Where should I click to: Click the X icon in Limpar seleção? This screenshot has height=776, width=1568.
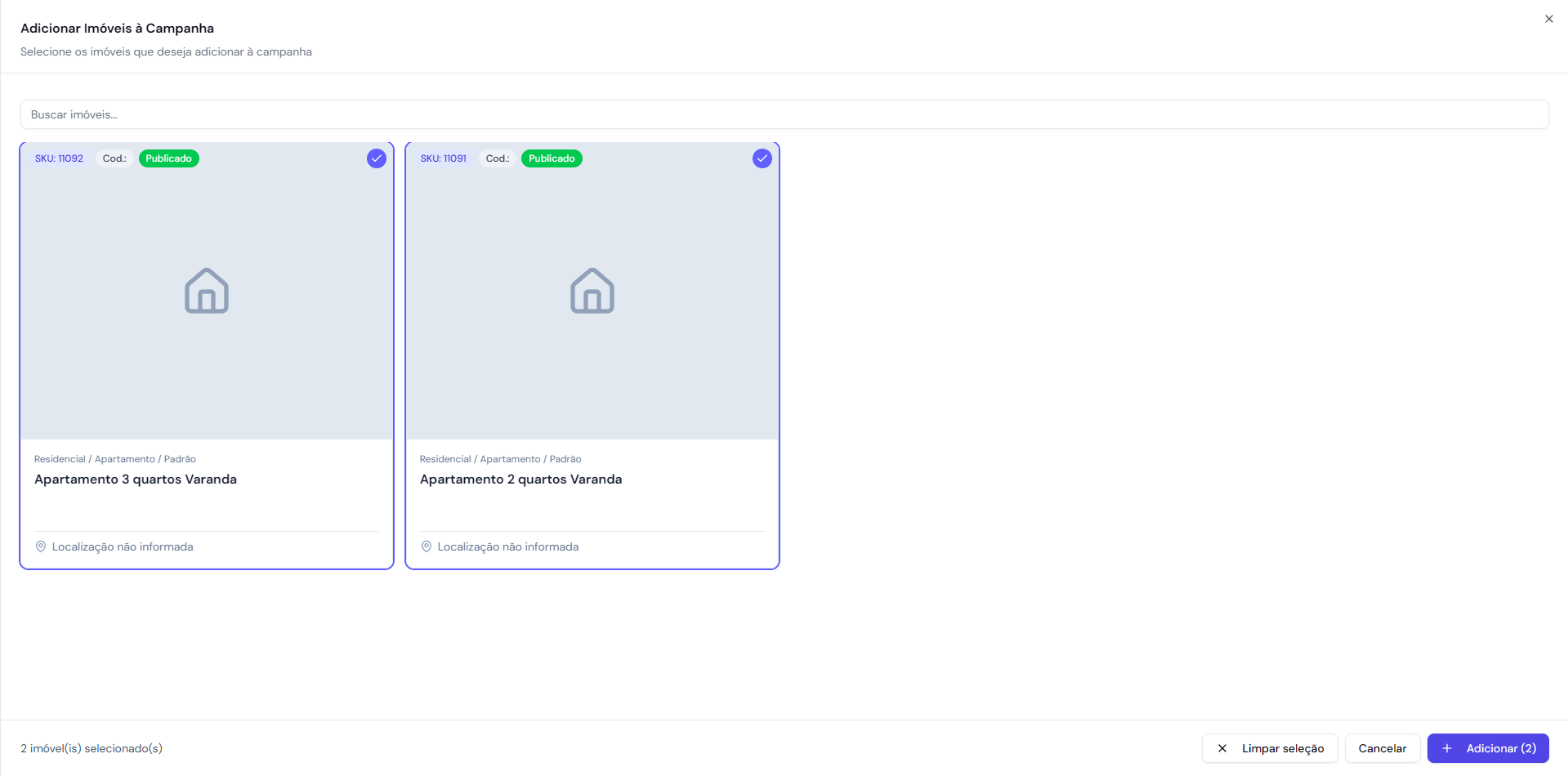(x=1222, y=748)
